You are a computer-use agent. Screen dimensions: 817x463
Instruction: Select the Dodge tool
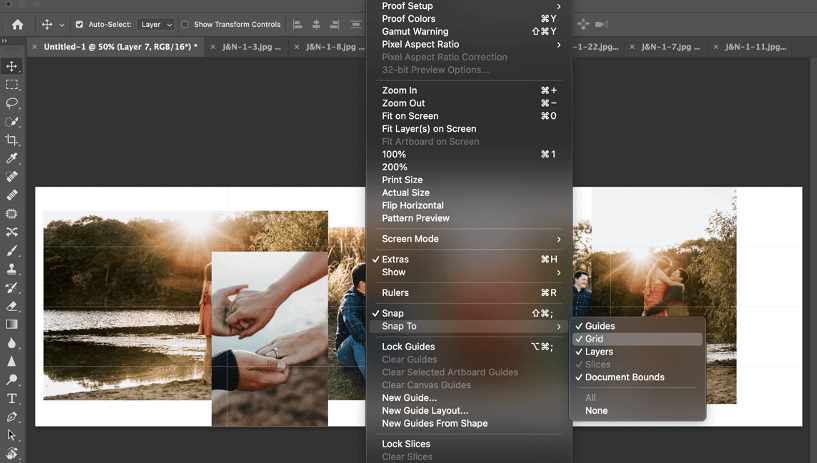[x=11, y=380]
